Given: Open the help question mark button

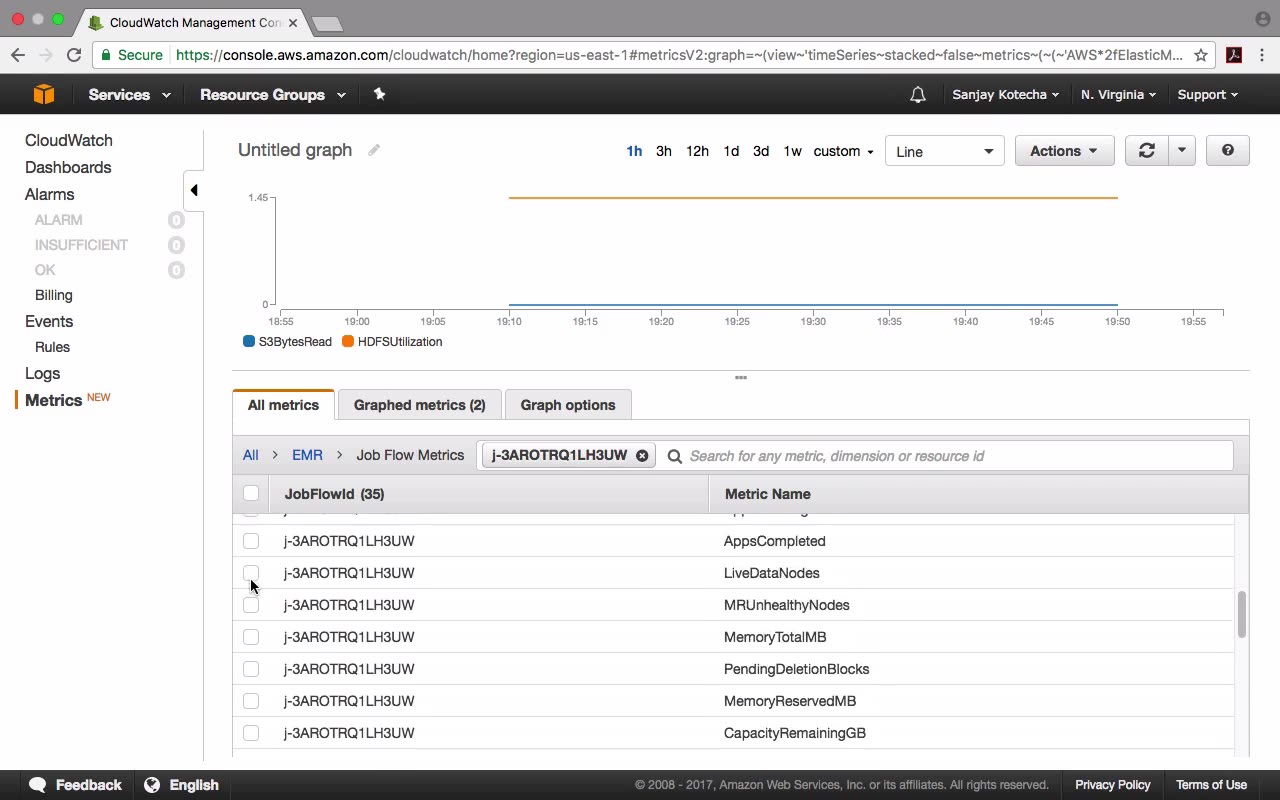Looking at the screenshot, I should click(x=1227, y=151).
